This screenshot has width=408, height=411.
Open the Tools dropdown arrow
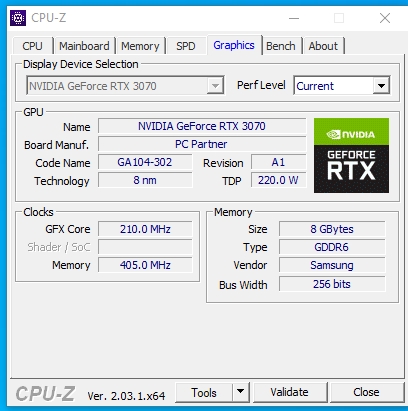241,392
